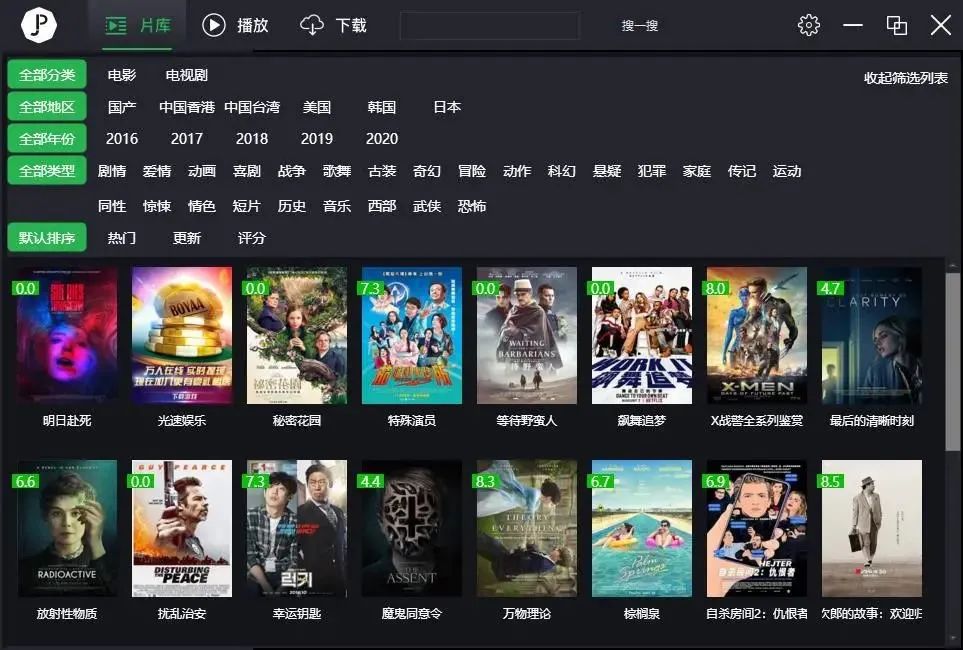This screenshot has height=650, width=963.
Task: Click the play circle icon beside 播放
Action: pos(214,25)
